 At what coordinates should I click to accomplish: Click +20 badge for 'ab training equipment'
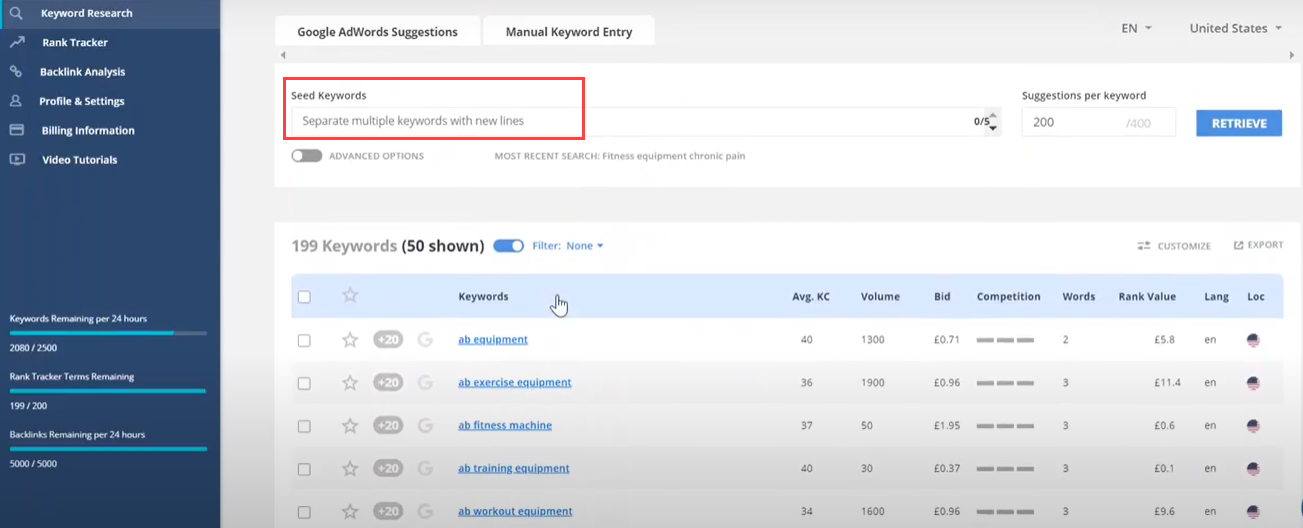click(388, 469)
